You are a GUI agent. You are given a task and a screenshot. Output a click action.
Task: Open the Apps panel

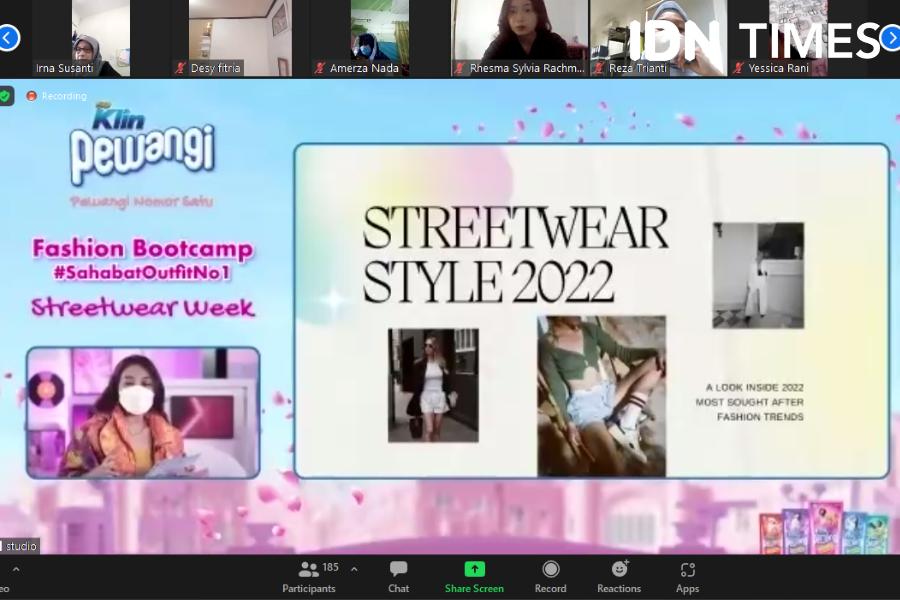(x=687, y=577)
